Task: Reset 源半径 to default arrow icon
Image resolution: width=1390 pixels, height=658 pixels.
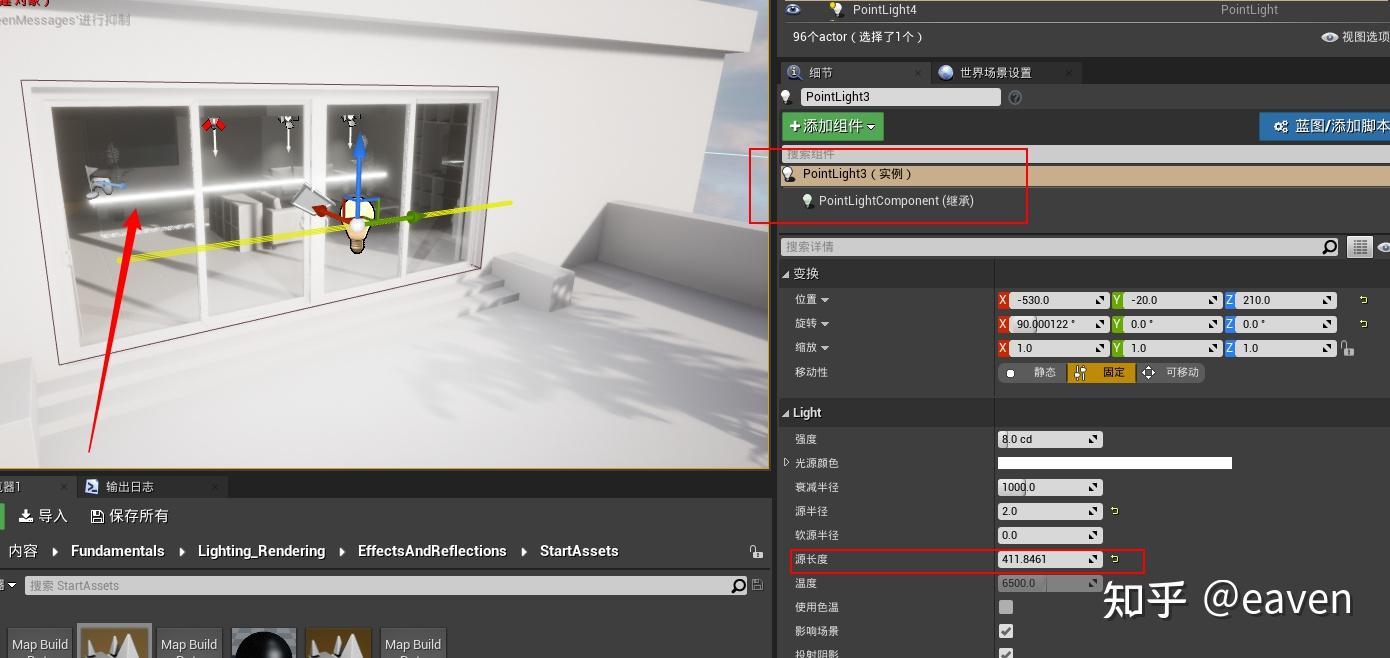Action: coord(1114,511)
